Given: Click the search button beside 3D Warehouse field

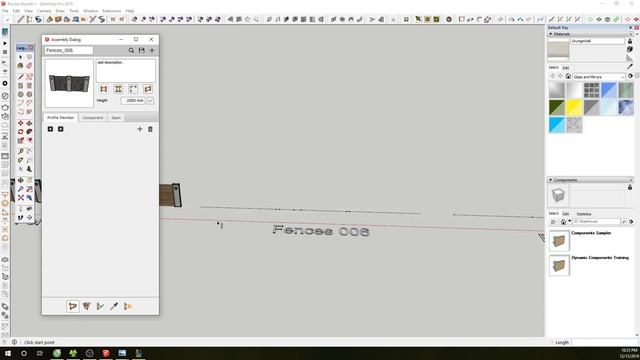Looking at the screenshot, I should [623, 222].
